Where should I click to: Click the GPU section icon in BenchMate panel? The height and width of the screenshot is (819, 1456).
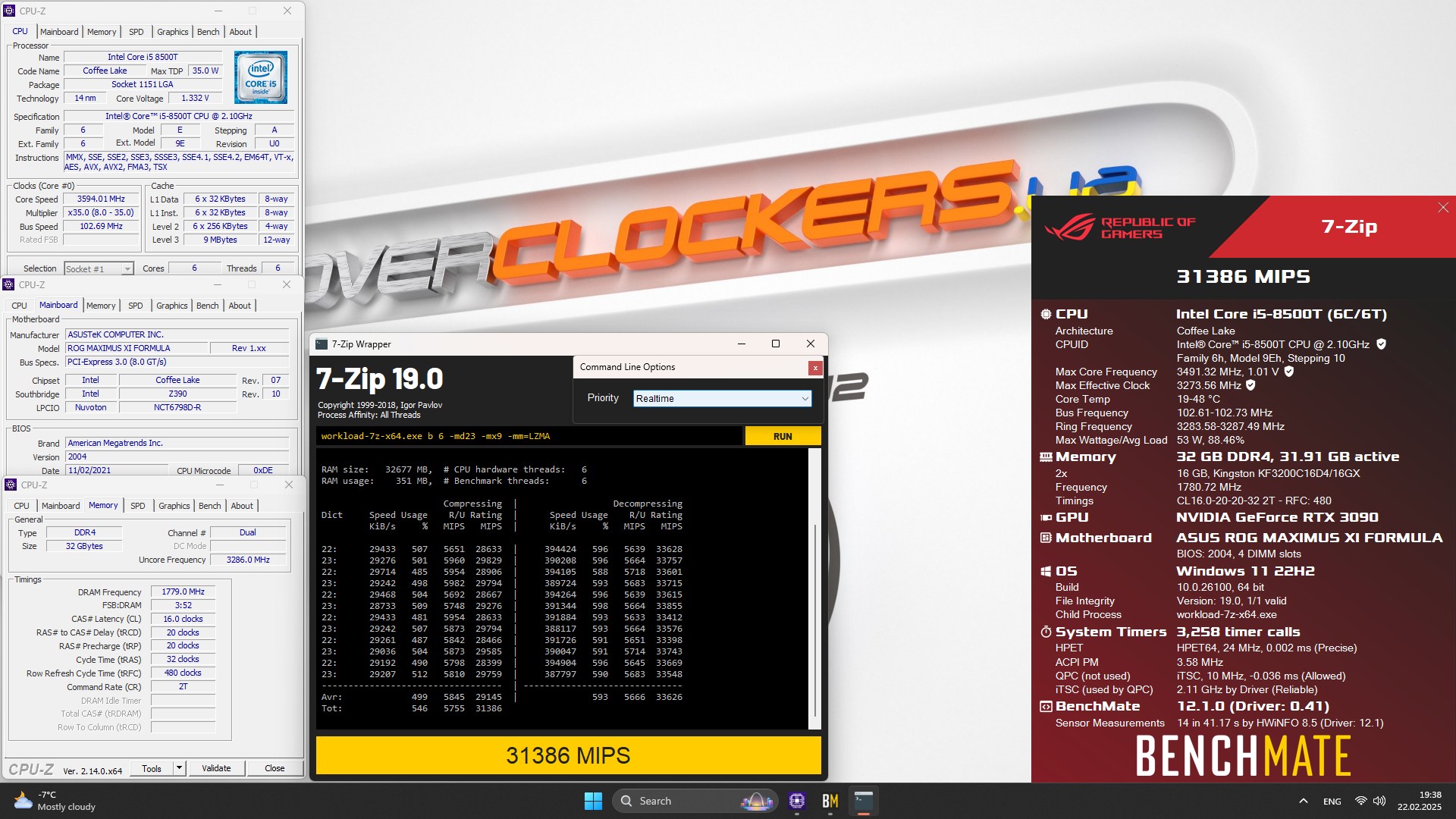tap(1046, 518)
